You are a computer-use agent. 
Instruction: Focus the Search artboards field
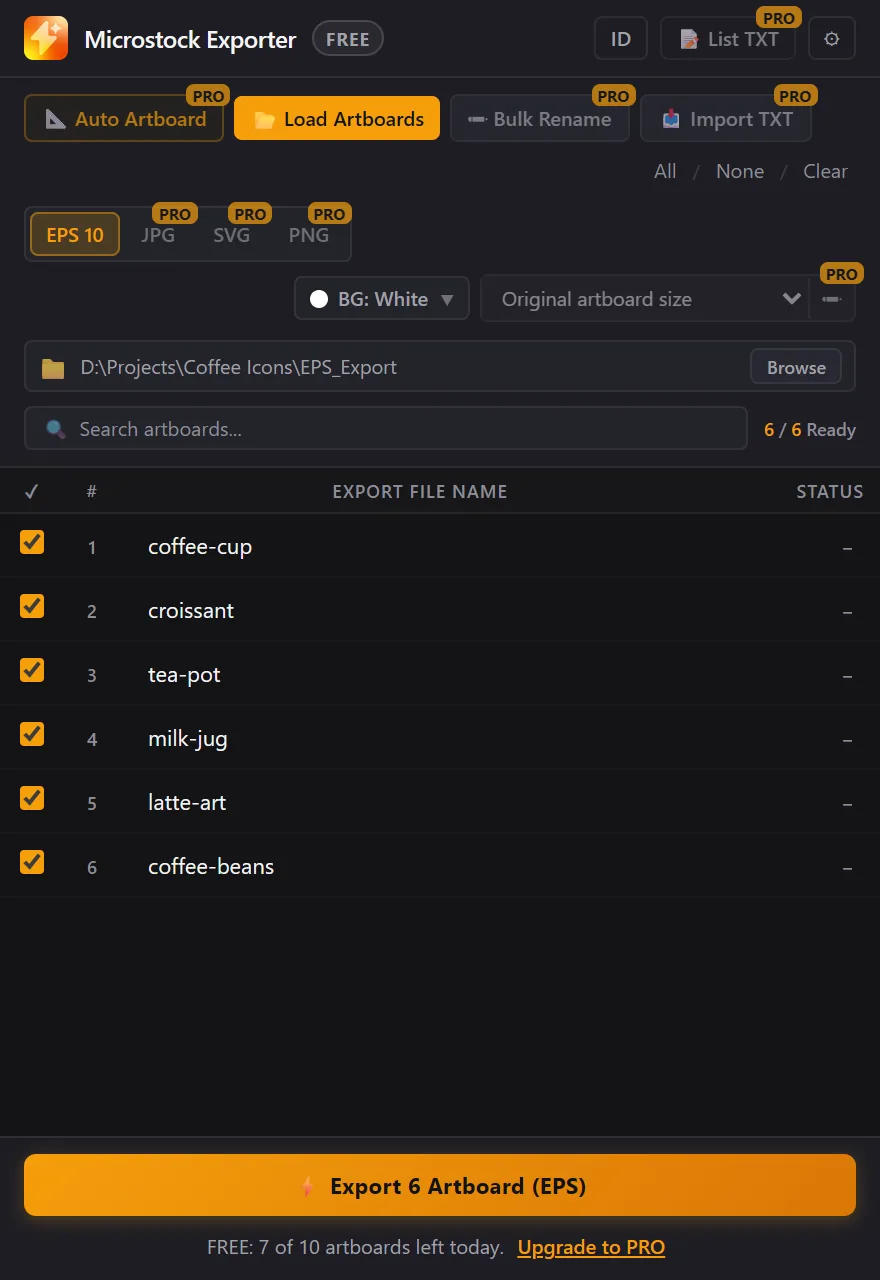[386, 429]
